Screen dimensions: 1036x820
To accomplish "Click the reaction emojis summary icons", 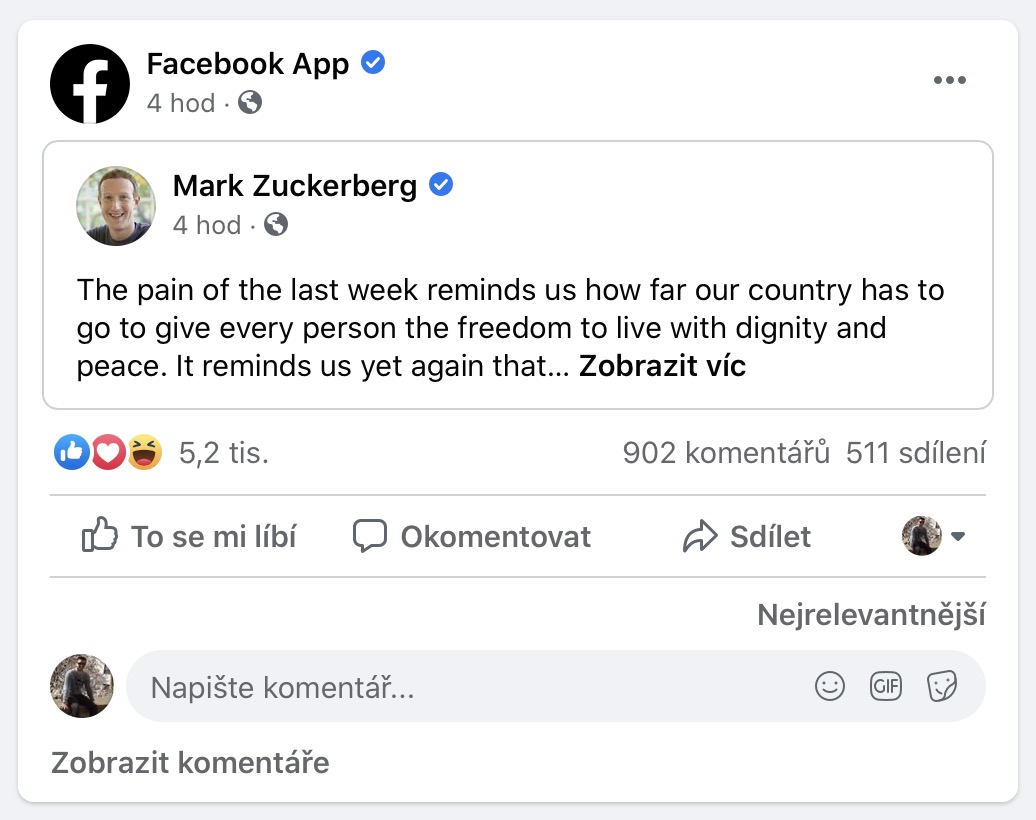I will tap(108, 454).
